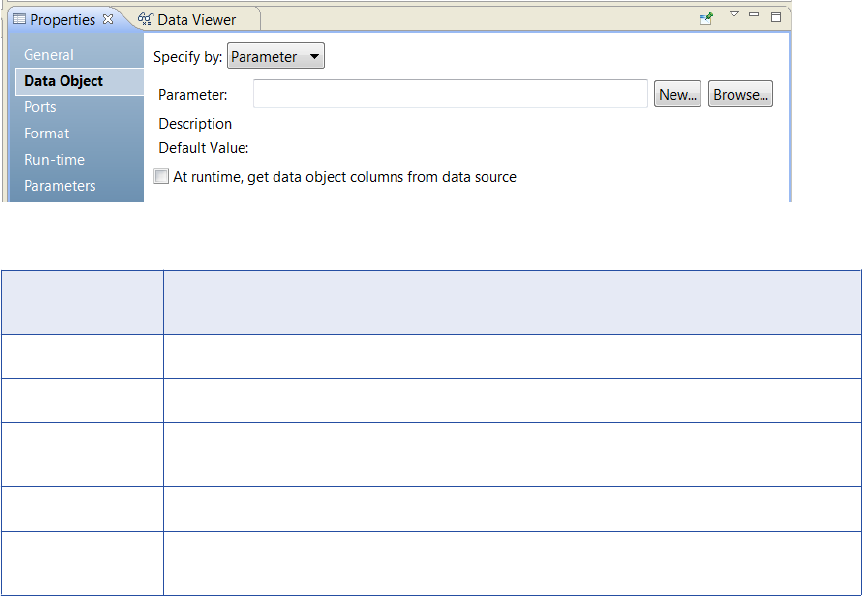This screenshot has height=596, width=862.
Task: Maximize the Properties panel
Action: [776, 17]
